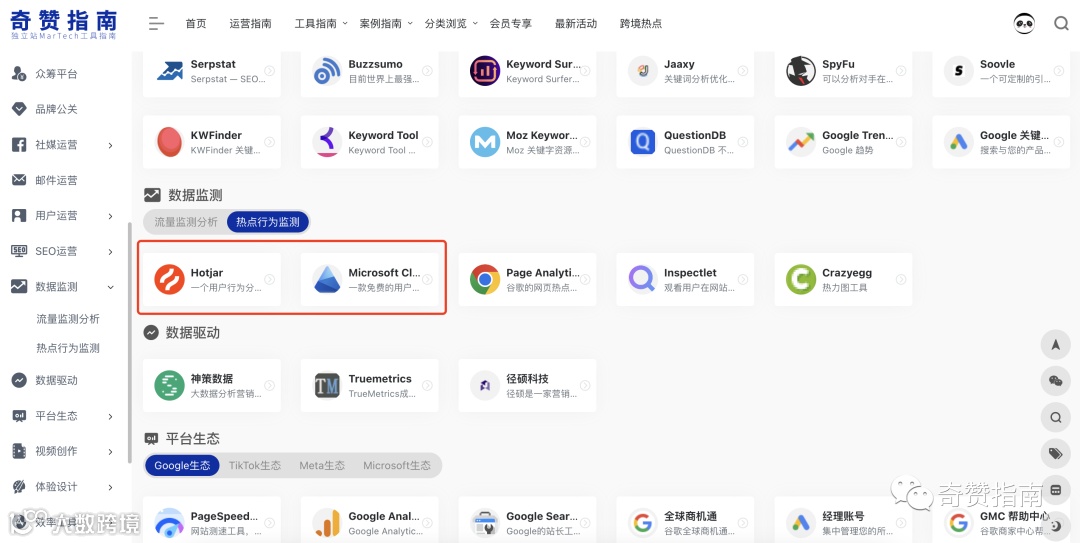Image resolution: width=1080 pixels, height=543 pixels.
Task: Click the 奇赞指南 site logo
Action: 63,23
